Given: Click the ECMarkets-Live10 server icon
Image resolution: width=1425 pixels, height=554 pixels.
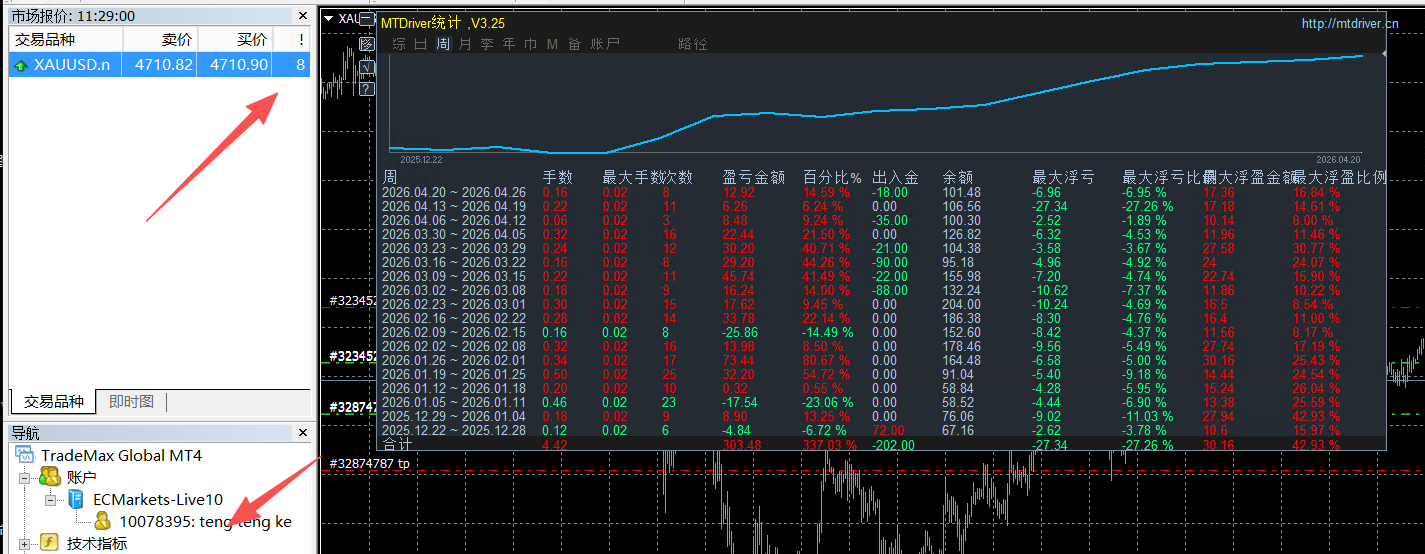Looking at the screenshot, I should pyautogui.click(x=76, y=499).
